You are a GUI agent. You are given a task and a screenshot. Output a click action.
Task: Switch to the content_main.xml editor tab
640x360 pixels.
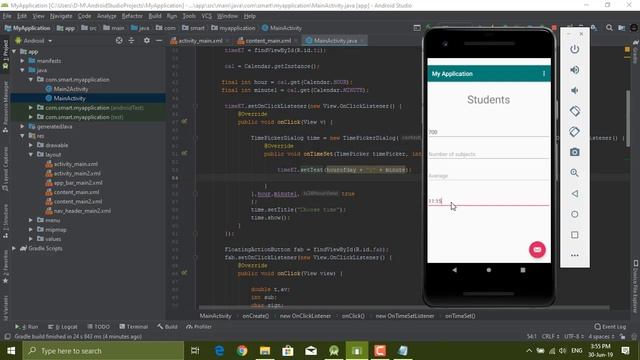tap(267, 40)
